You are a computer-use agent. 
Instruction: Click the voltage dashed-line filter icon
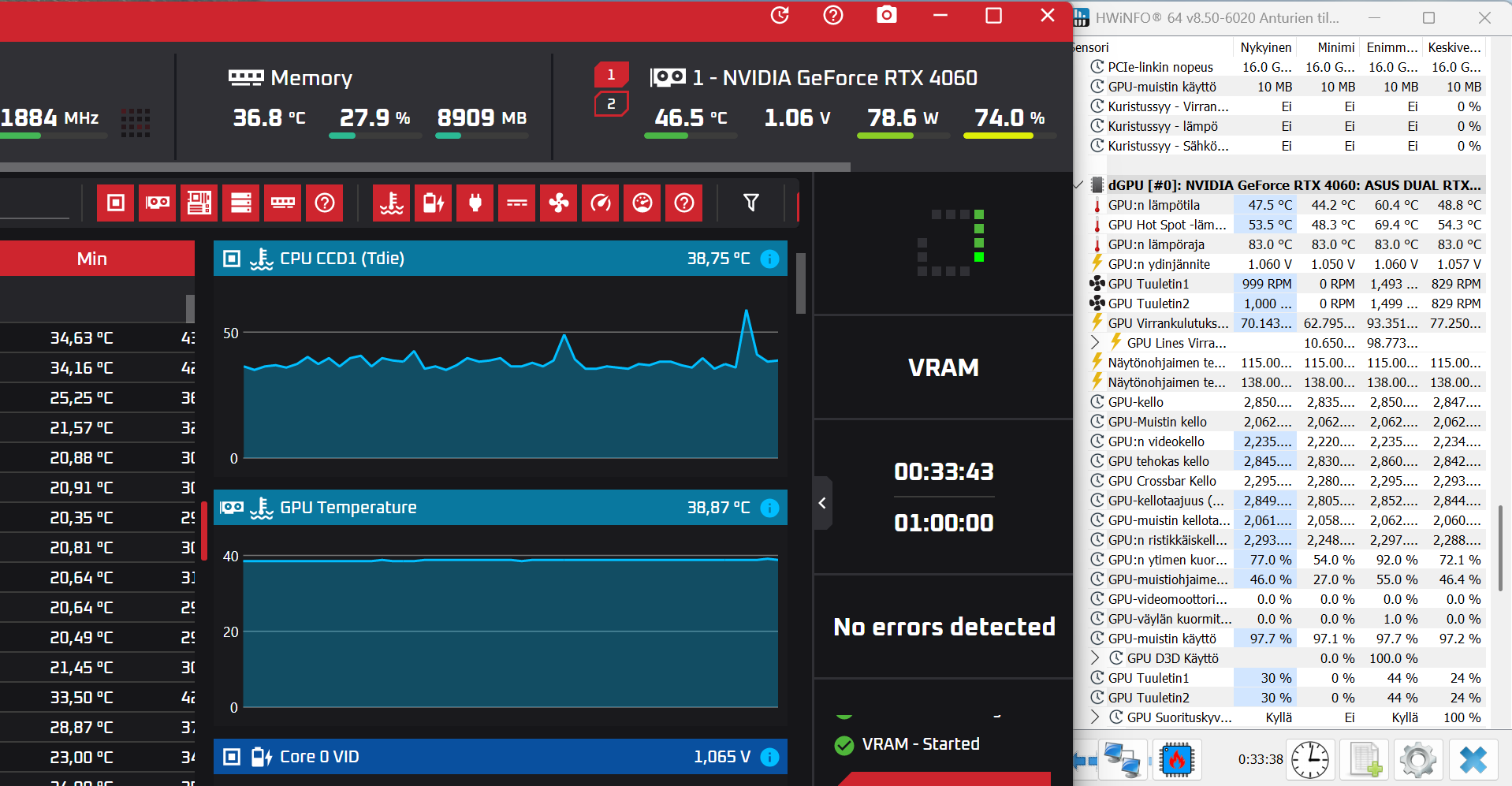tap(517, 203)
